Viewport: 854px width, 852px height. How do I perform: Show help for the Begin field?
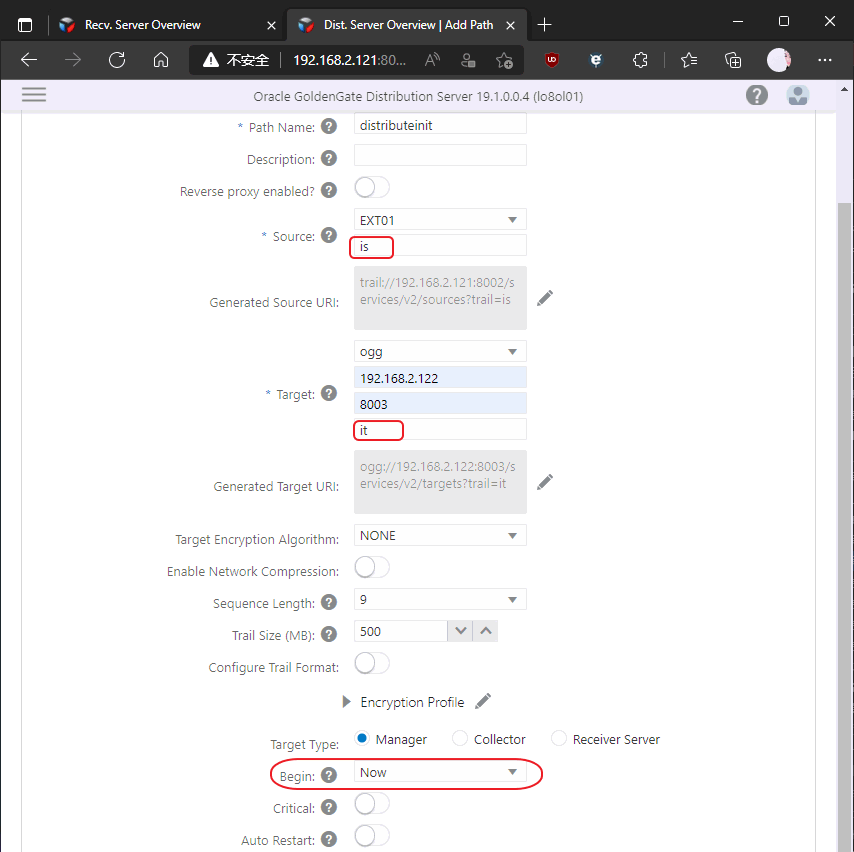click(330, 775)
